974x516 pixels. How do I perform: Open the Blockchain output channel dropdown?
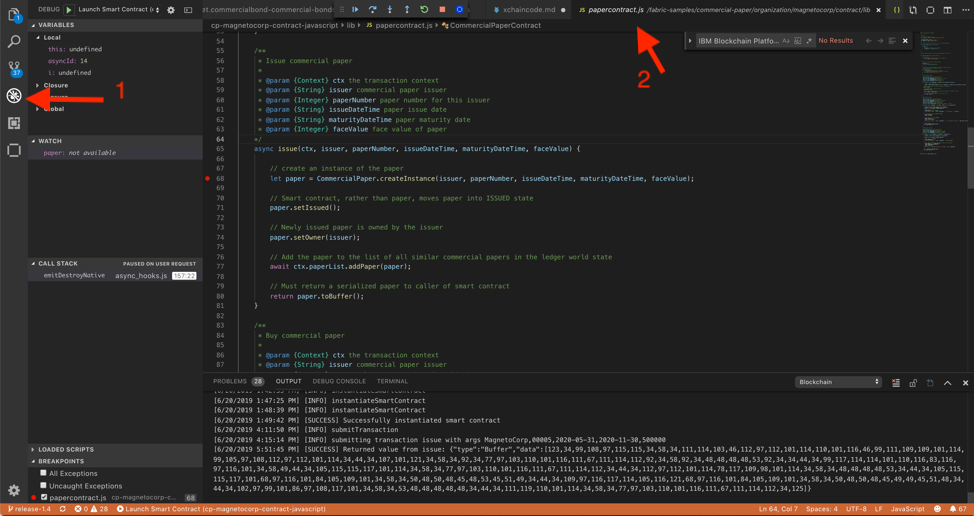tap(839, 382)
